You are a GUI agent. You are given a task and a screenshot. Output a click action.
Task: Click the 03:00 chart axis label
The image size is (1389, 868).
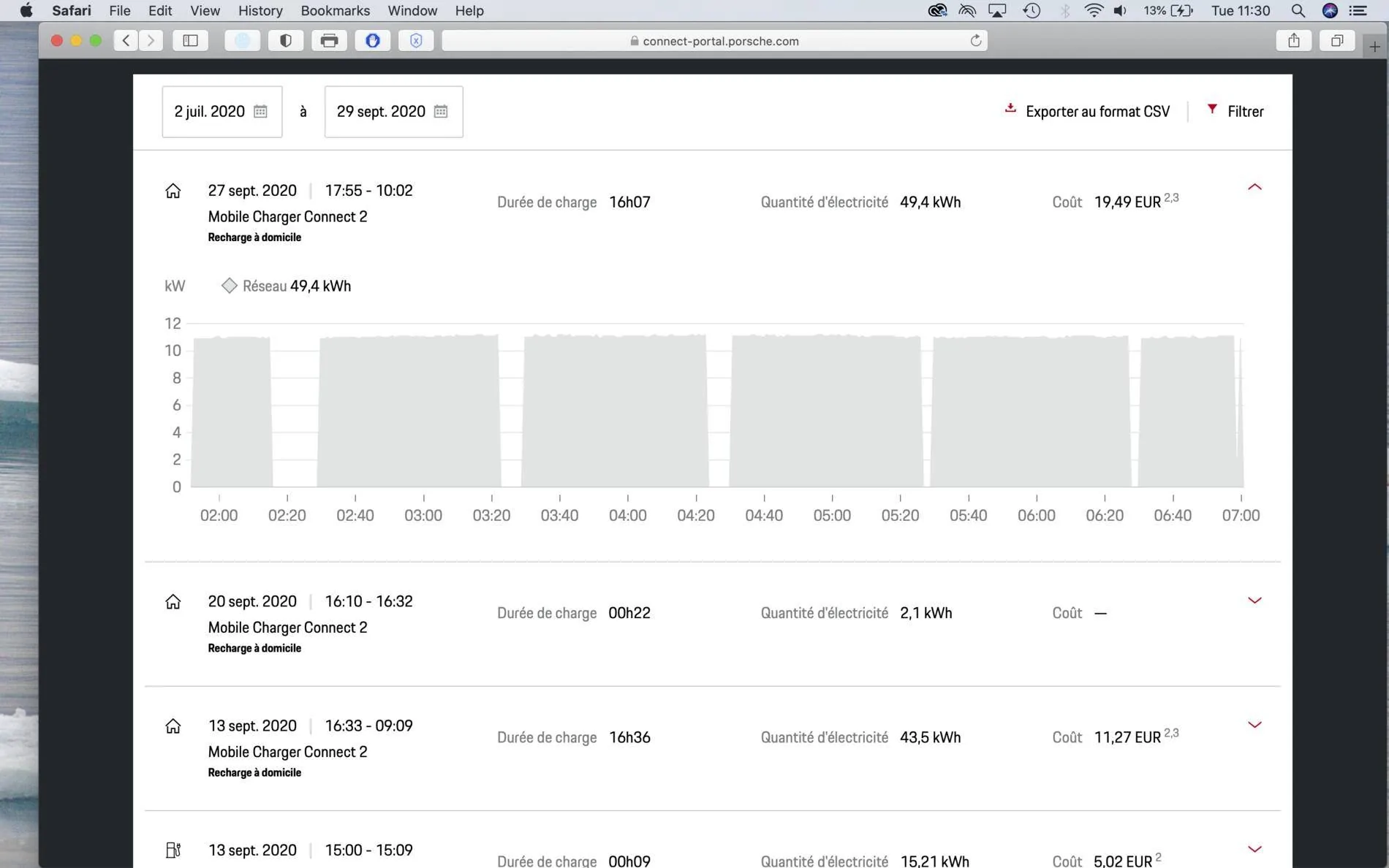[423, 516]
